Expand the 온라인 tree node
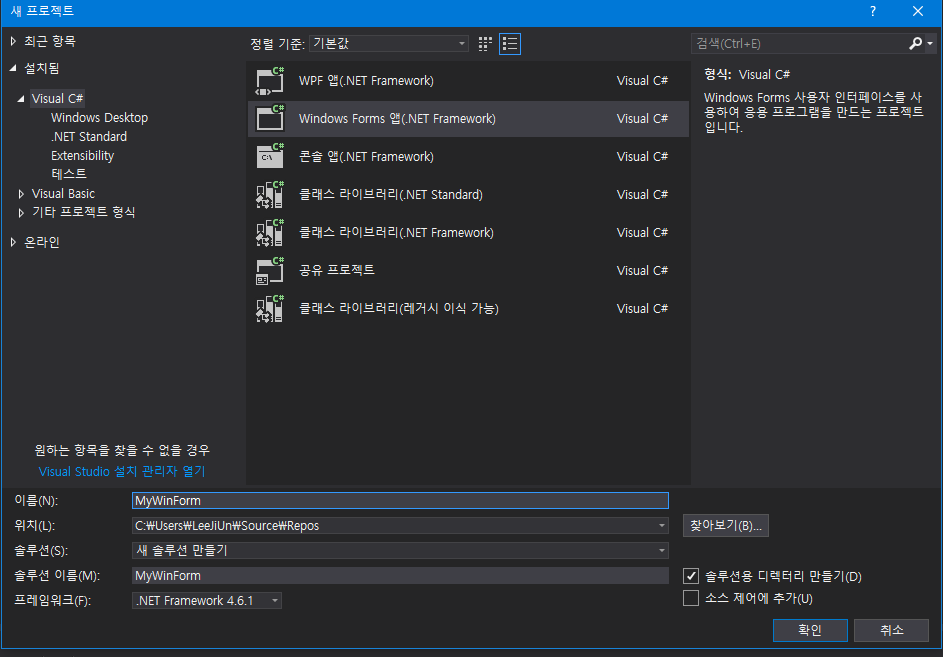Image resolution: width=943 pixels, height=657 pixels. (x=13, y=242)
